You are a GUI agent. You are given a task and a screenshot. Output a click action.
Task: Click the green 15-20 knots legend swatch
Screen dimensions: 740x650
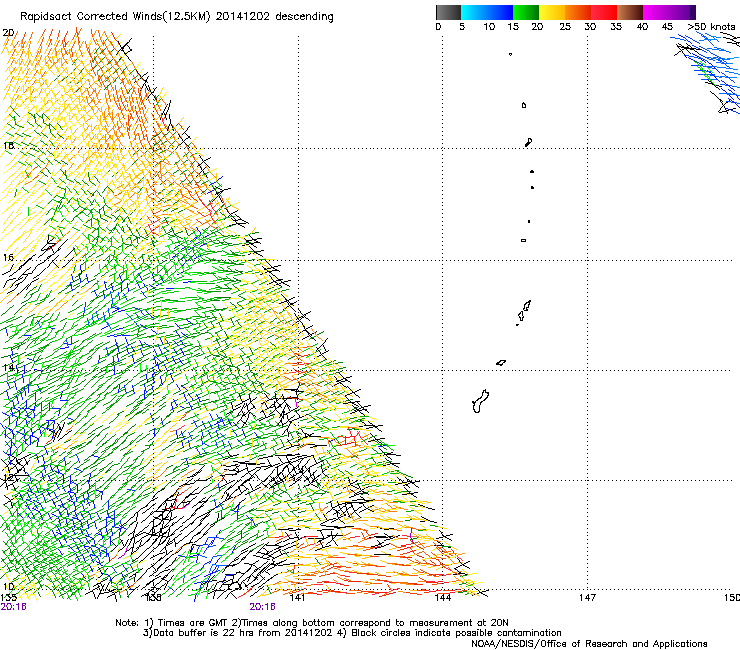[526, 12]
